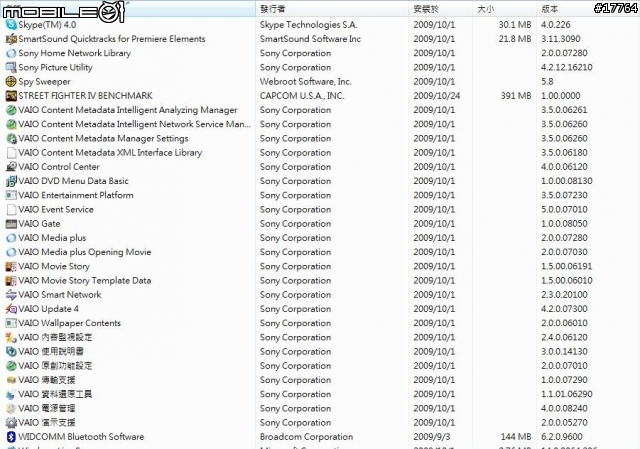Select the VAIO Event Service entry name
640x449 pixels.
click(x=56, y=209)
